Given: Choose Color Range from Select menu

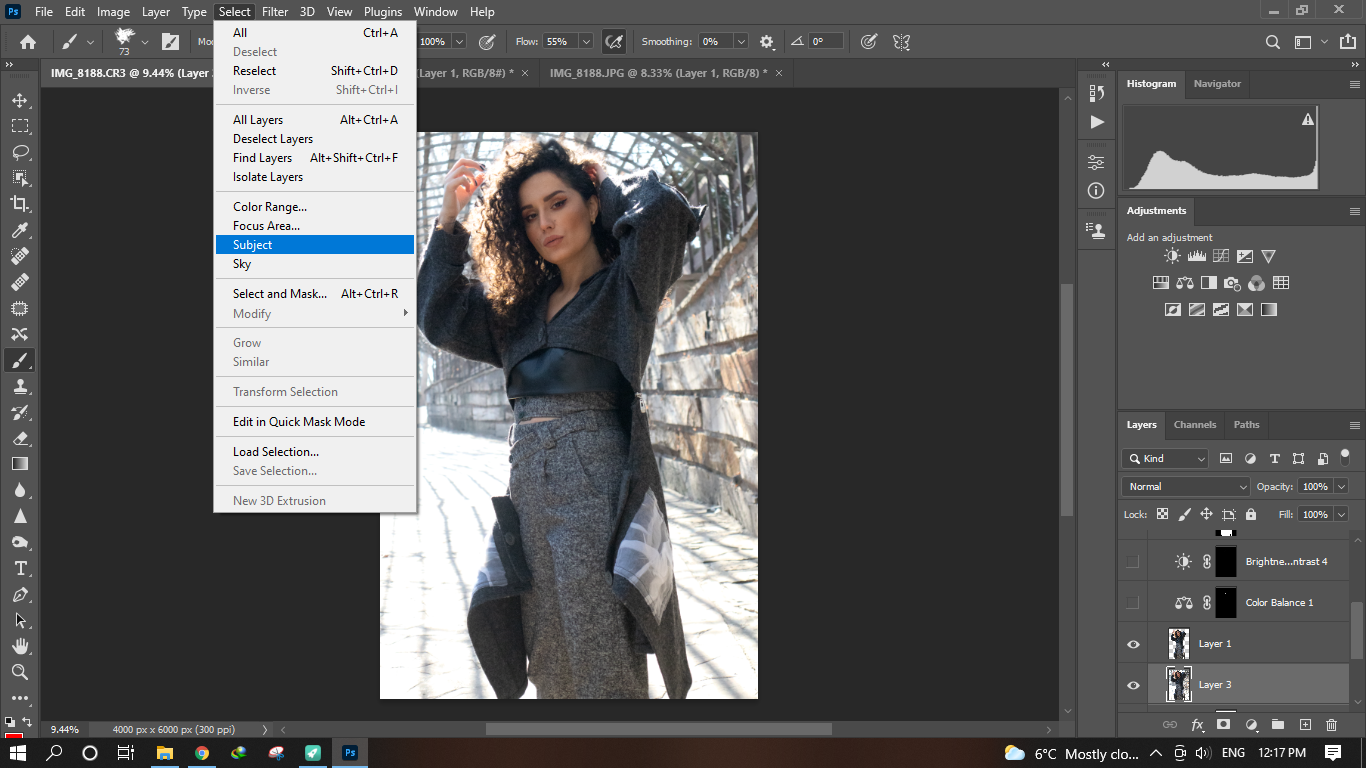Looking at the screenshot, I should [315, 207].
